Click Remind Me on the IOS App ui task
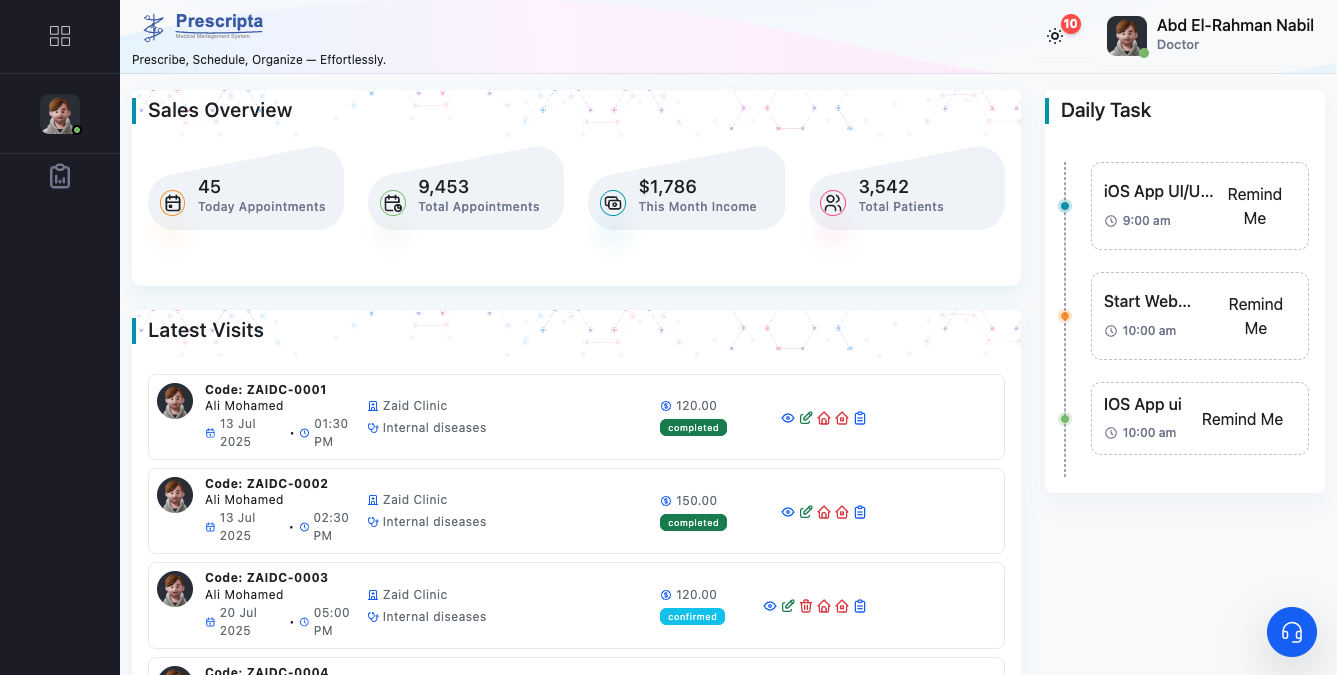The image size is (1337, 675). (x=1242, y=419)
